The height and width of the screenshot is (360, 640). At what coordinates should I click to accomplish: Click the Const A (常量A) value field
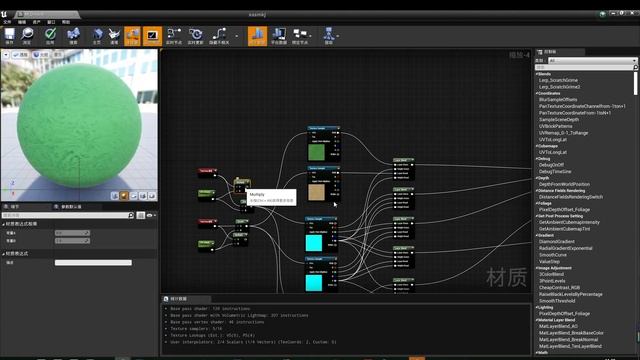click(73, 233)
